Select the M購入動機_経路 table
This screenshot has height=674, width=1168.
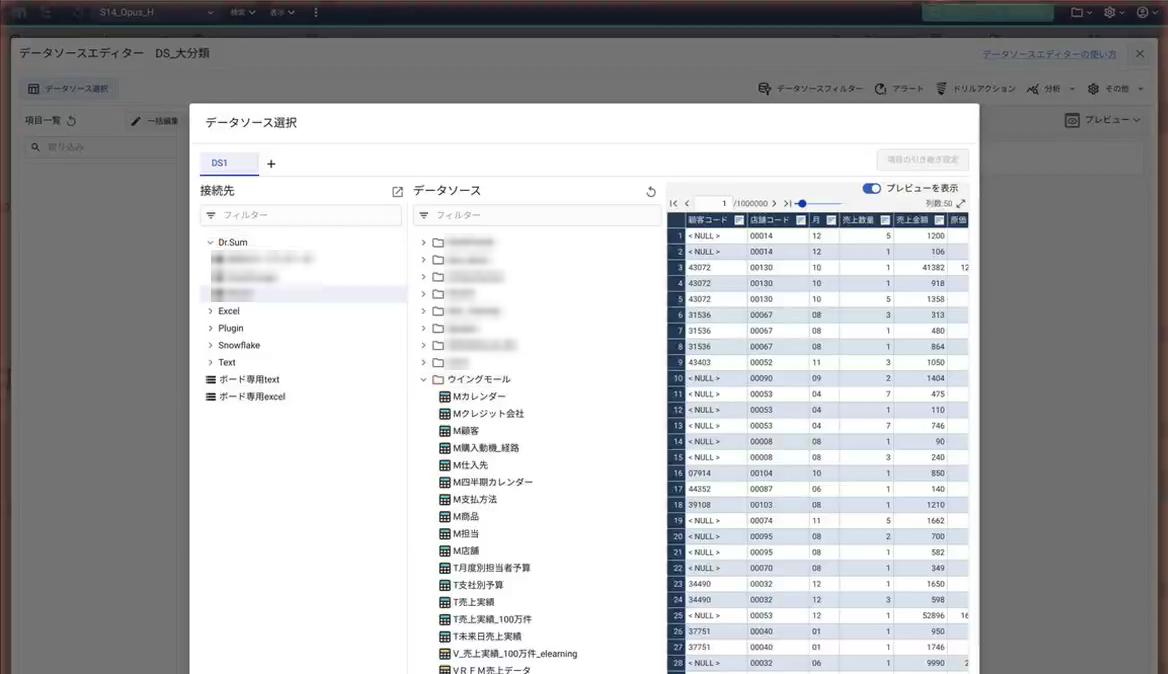[486, 448]
